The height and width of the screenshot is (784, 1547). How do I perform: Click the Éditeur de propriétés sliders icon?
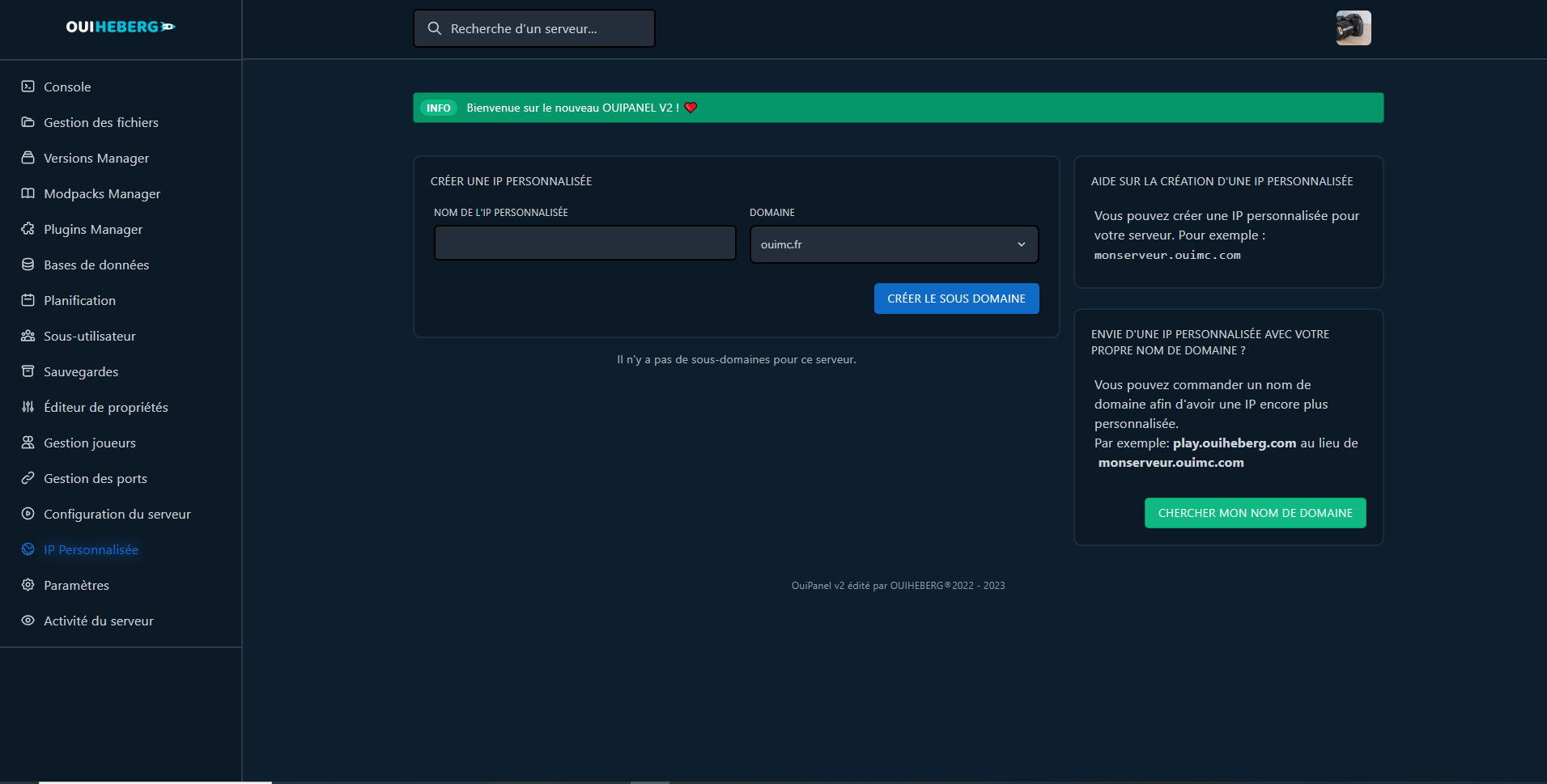tap(28, 407)
